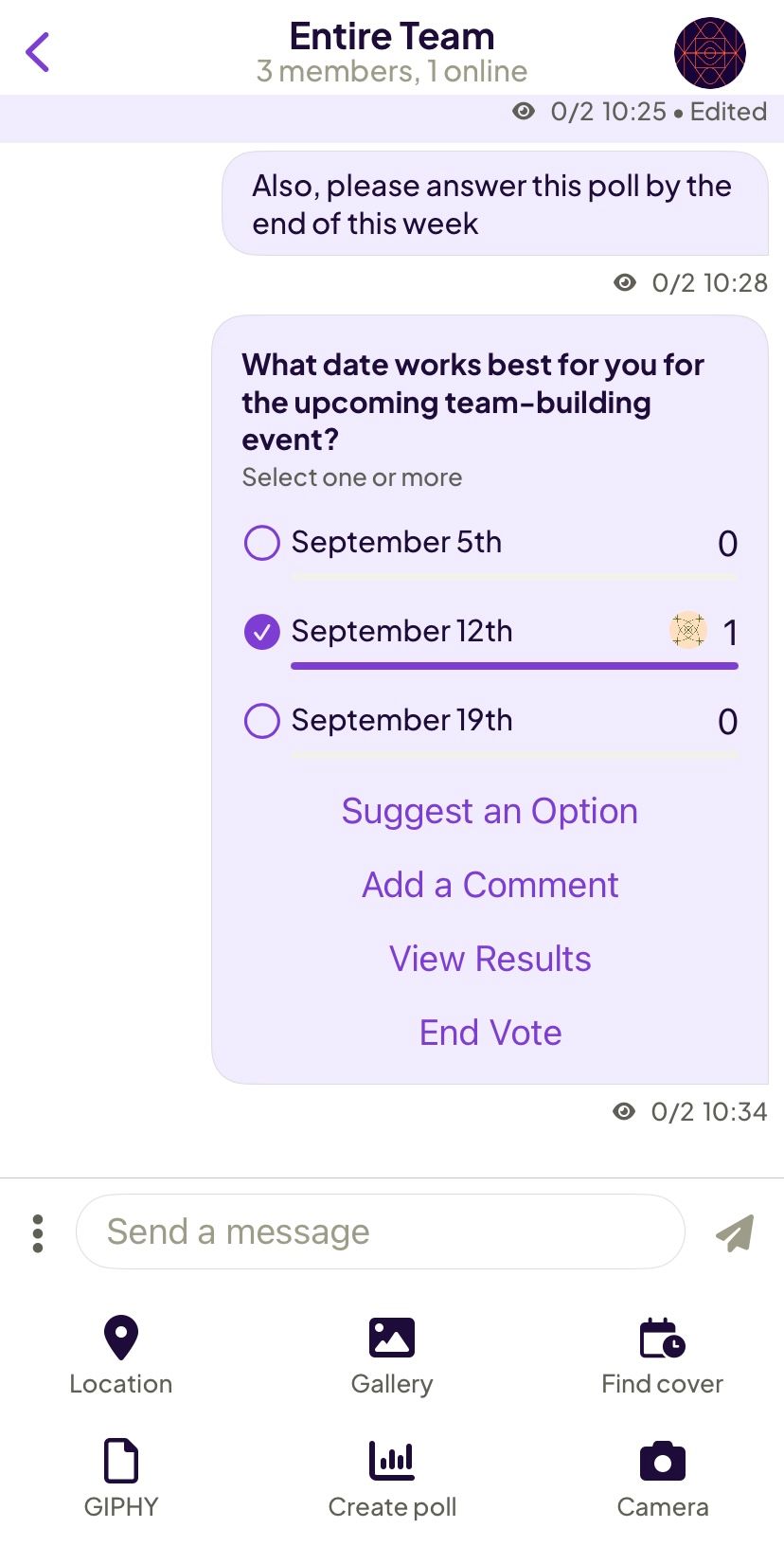Tap the Edited label on the 10:25 message

(727, 111)
